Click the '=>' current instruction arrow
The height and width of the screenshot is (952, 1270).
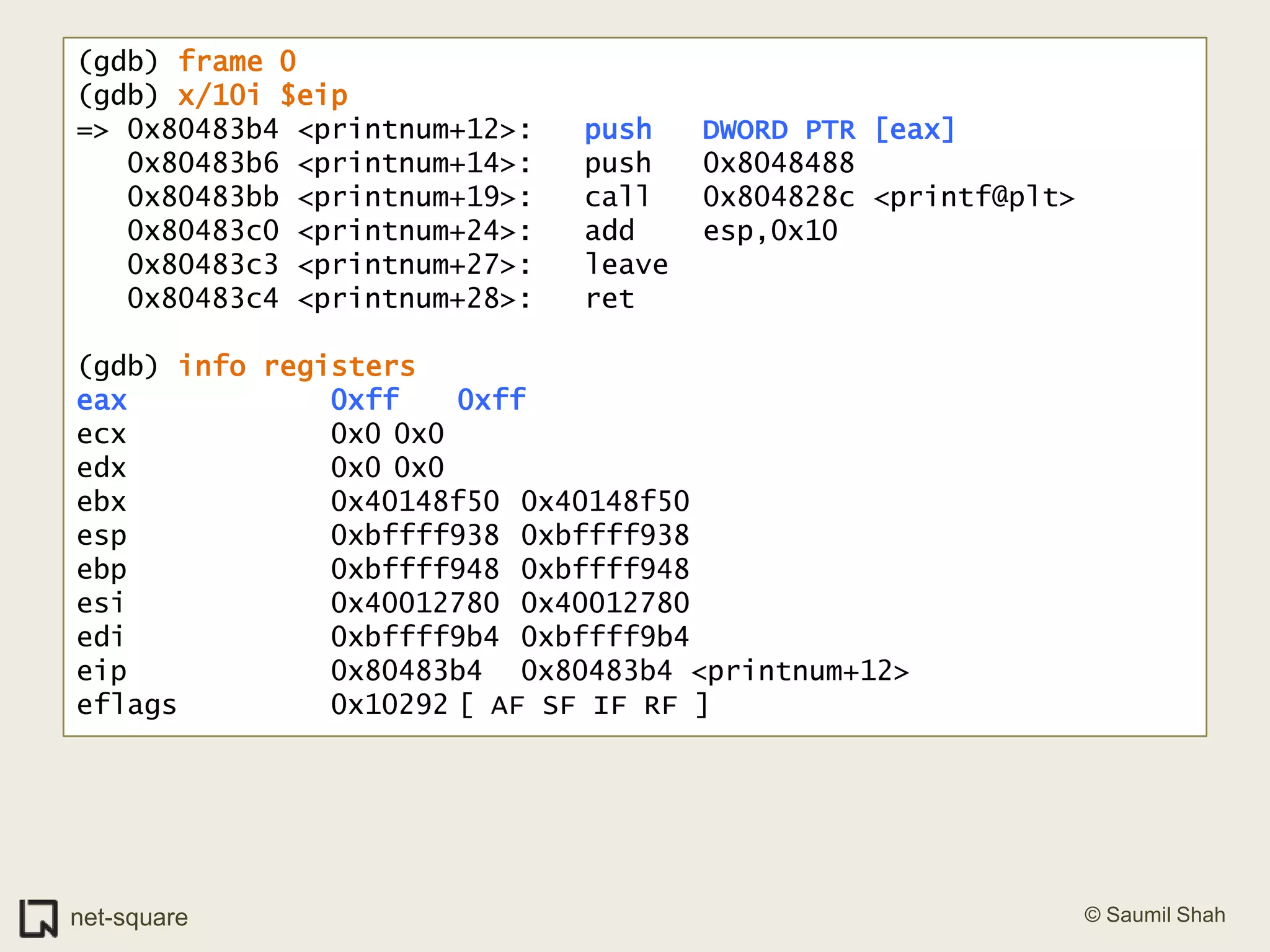[x=92, y=130]
